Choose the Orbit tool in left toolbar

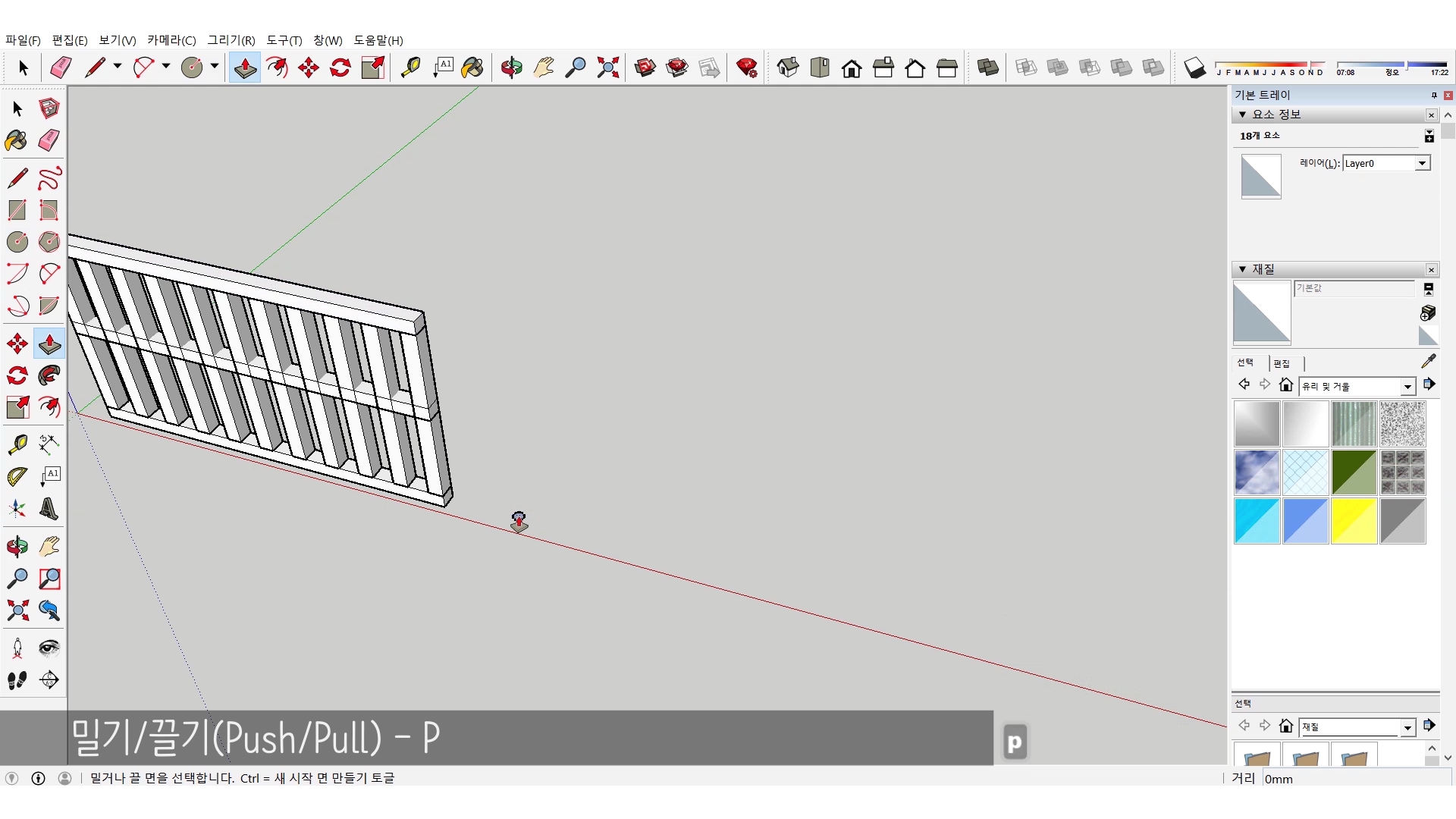tap(17, 546)
